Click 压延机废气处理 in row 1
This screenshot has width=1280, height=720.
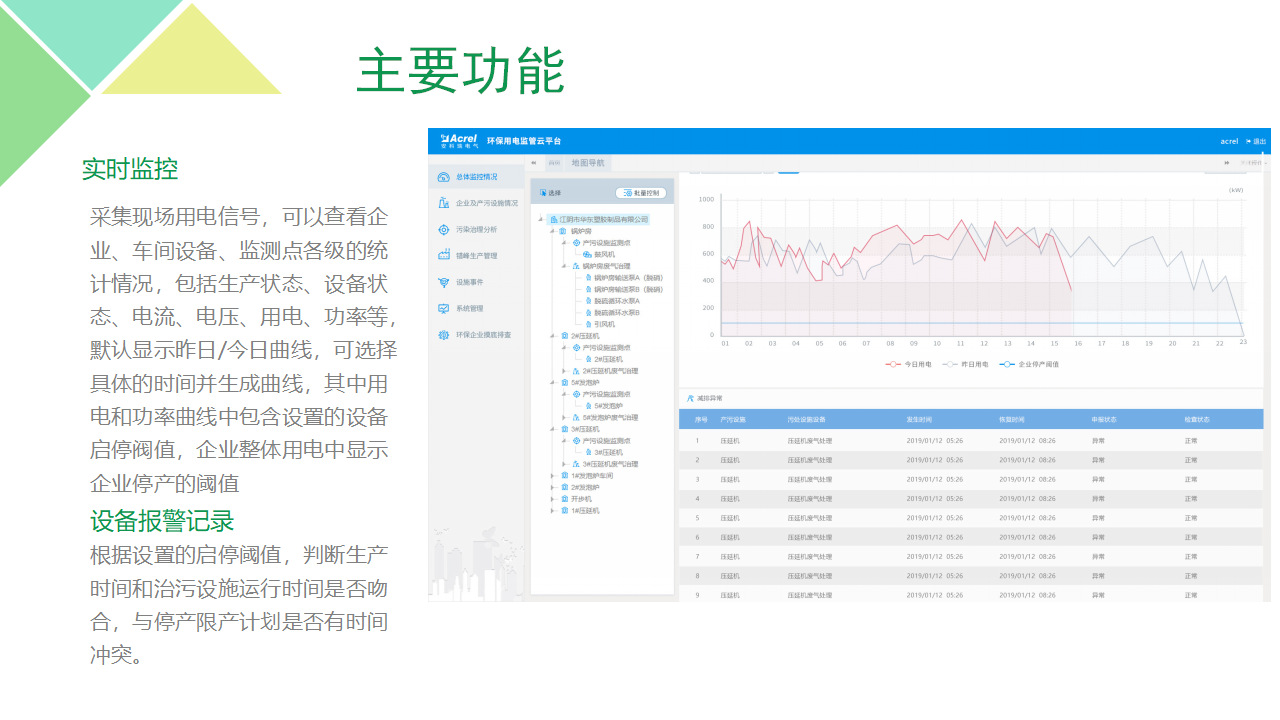coord(810,440)
